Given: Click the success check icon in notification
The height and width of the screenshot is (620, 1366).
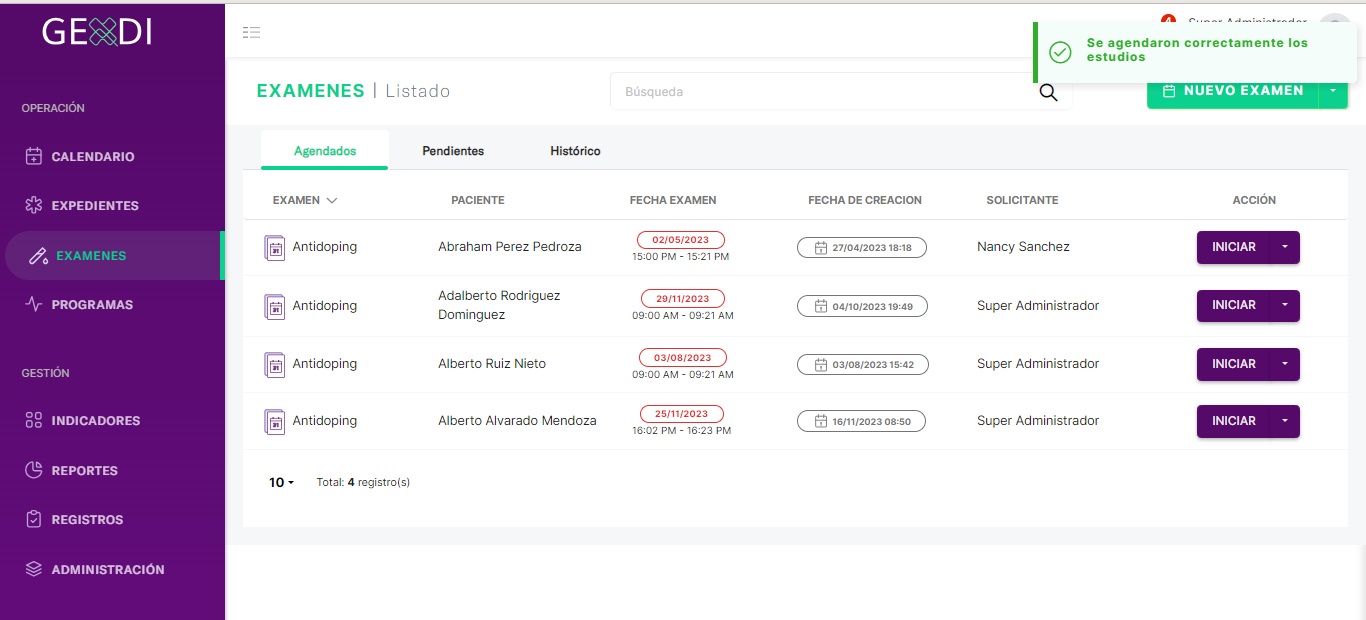Looking at the screenshot, I should 1060,51.
